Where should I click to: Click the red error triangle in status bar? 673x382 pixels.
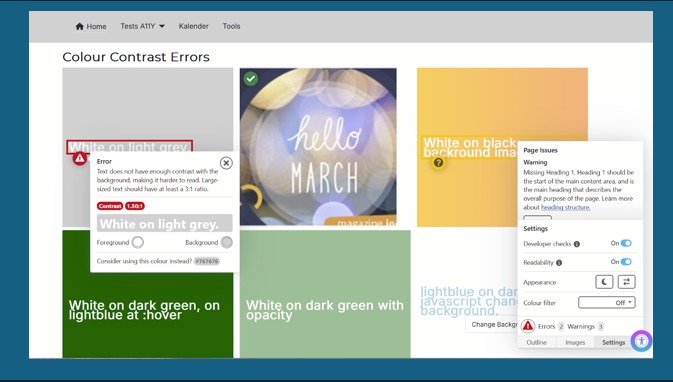point(528,326)
